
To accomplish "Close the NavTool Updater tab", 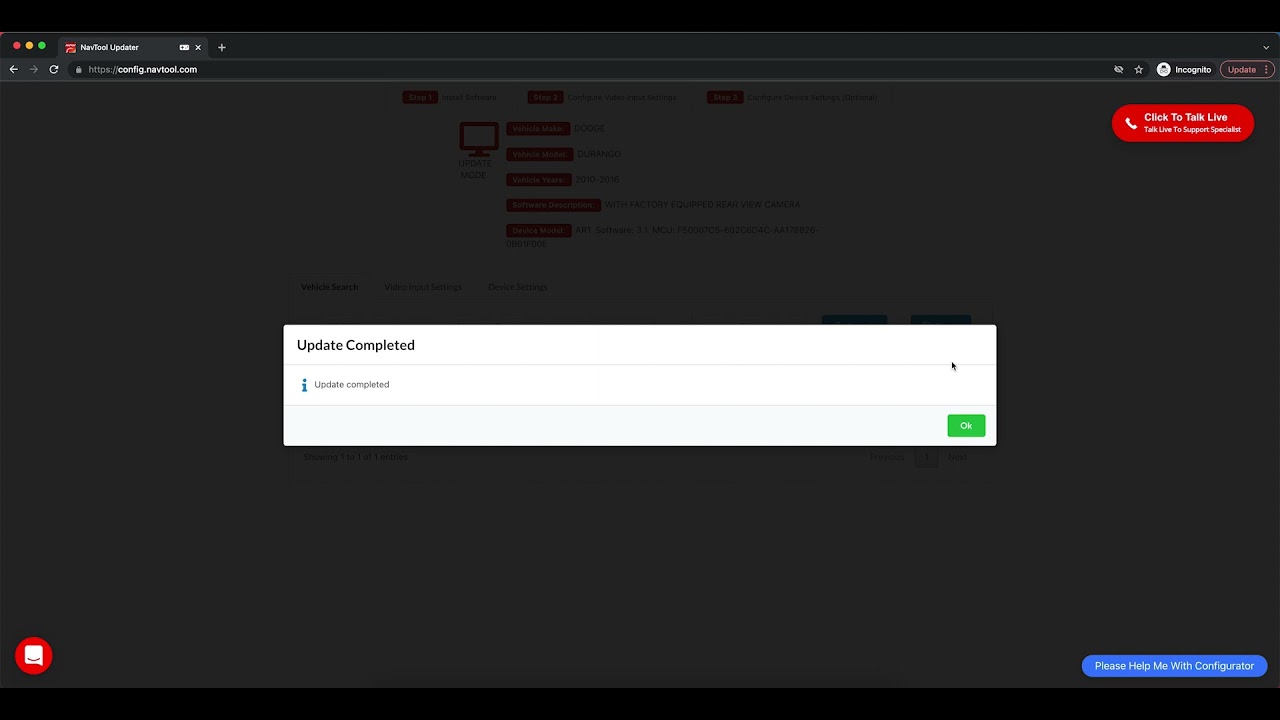I will 198,47.
